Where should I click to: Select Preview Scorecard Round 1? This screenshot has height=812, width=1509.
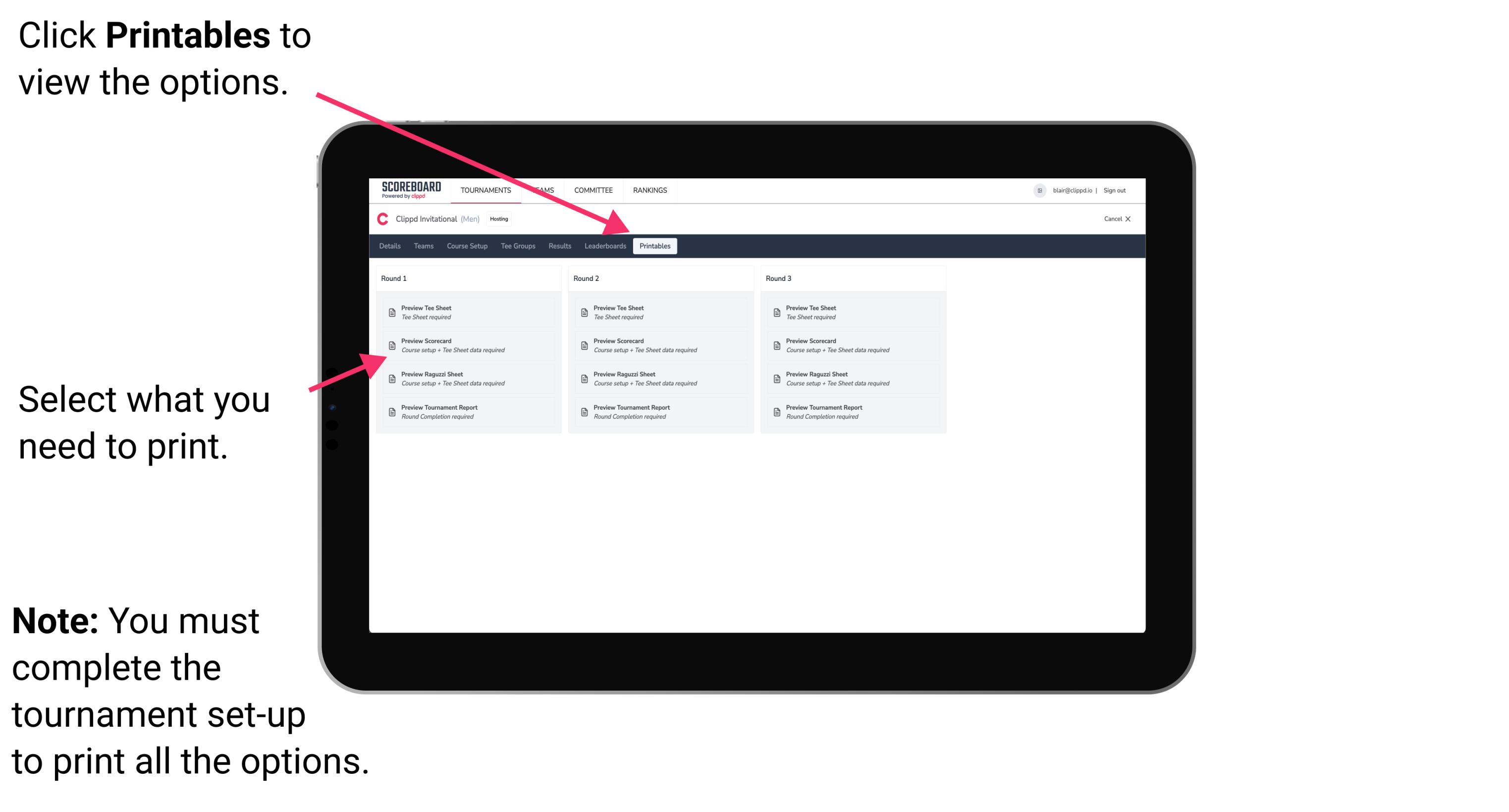(468, 346)
